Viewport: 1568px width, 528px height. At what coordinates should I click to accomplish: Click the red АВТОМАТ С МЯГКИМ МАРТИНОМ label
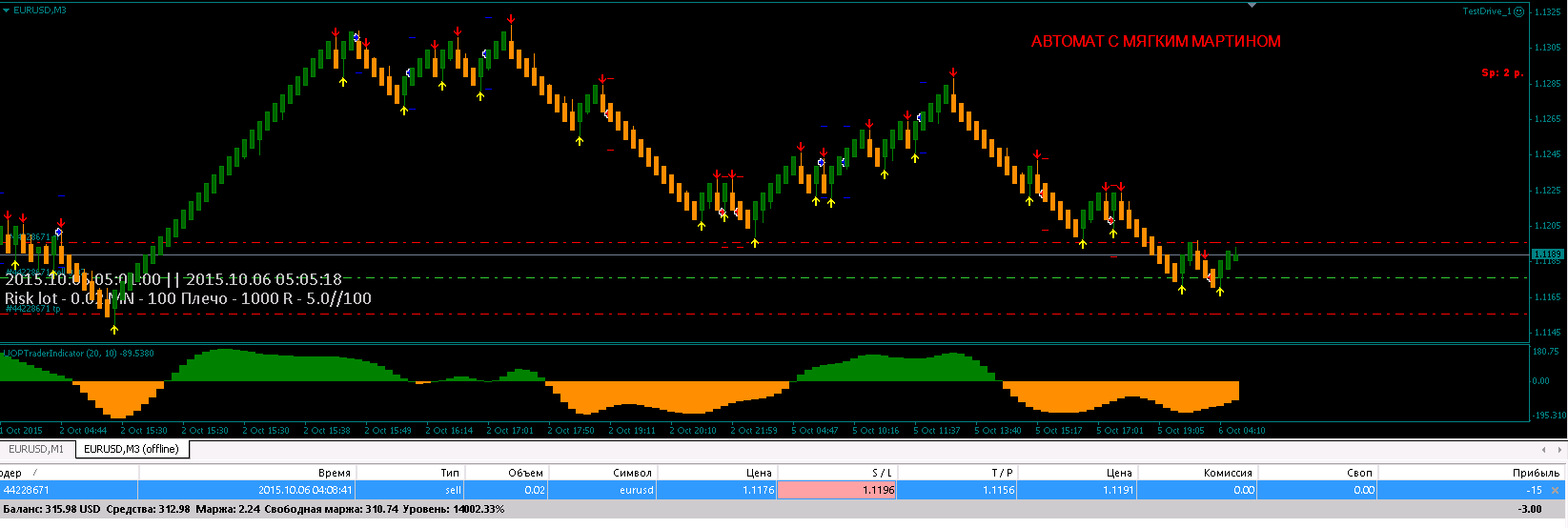[x=1156, y=41]
